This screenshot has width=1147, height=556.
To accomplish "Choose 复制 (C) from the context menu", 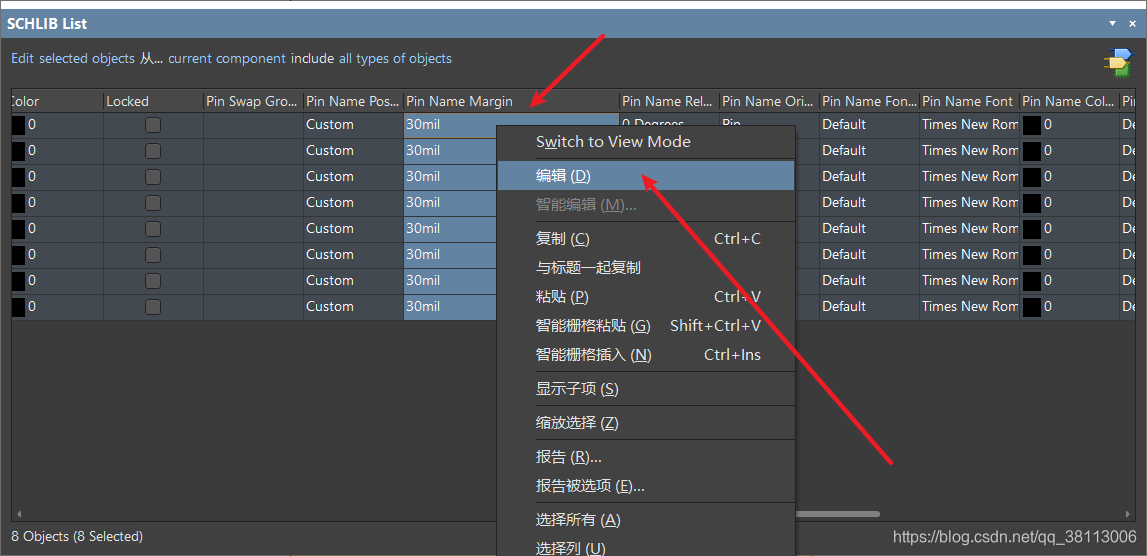I will 563,239.
